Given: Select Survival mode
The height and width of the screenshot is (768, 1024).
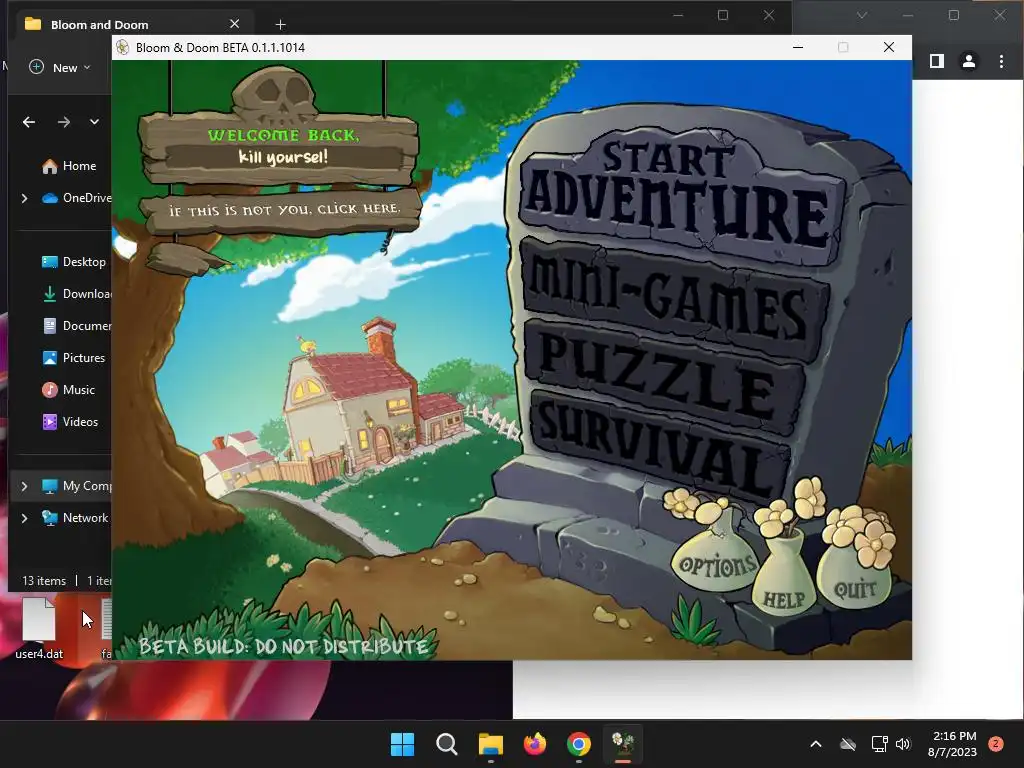Looking at the screenshot, I should tap(660, 447).
